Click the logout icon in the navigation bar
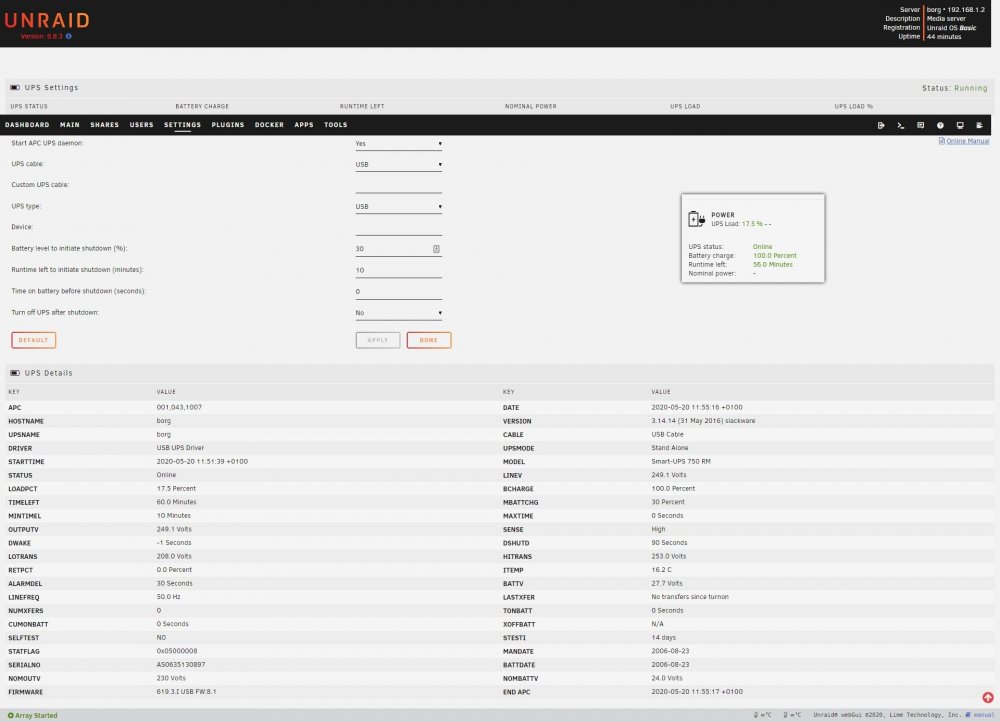This screenshot has width=1000, height=722. (881, 126)
